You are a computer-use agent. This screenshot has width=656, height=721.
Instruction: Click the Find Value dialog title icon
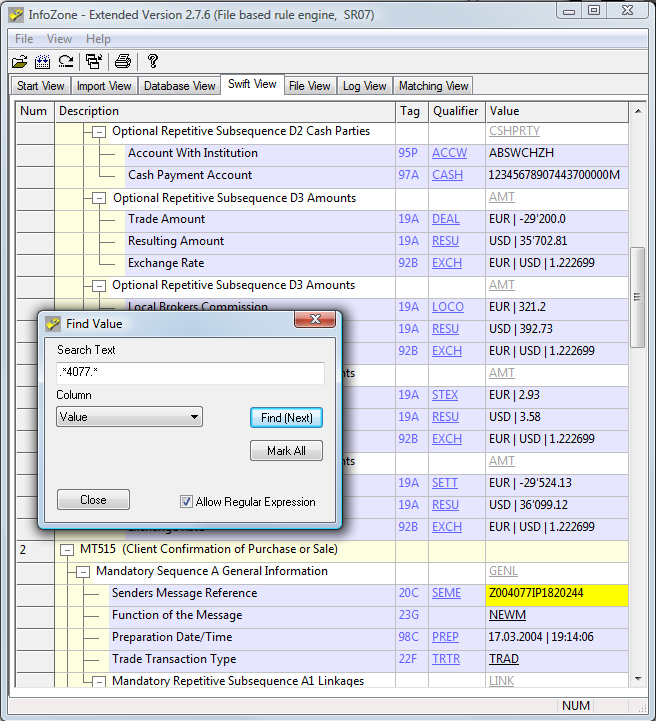(53, 324)
